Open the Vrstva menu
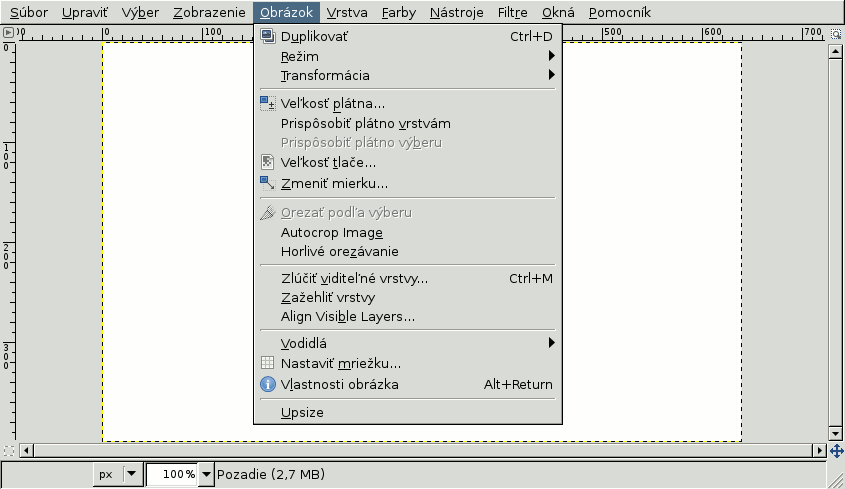845x489 pixels. click(x=347, y=12)
